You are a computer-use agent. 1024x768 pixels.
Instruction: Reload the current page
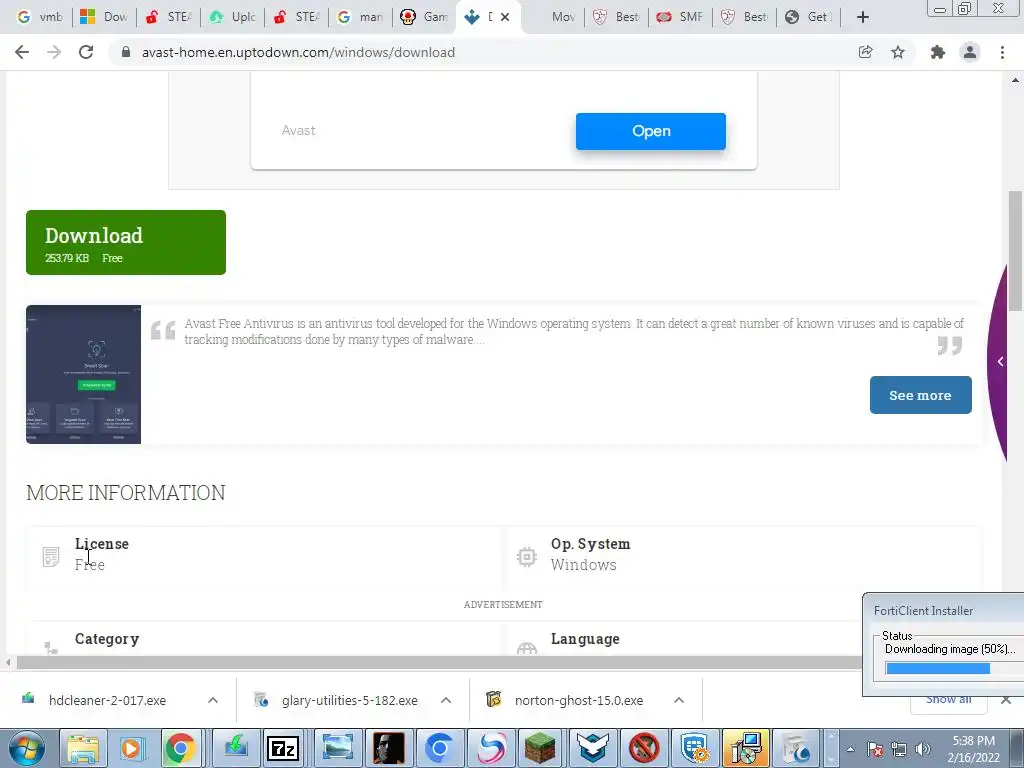tap(86, 52)
